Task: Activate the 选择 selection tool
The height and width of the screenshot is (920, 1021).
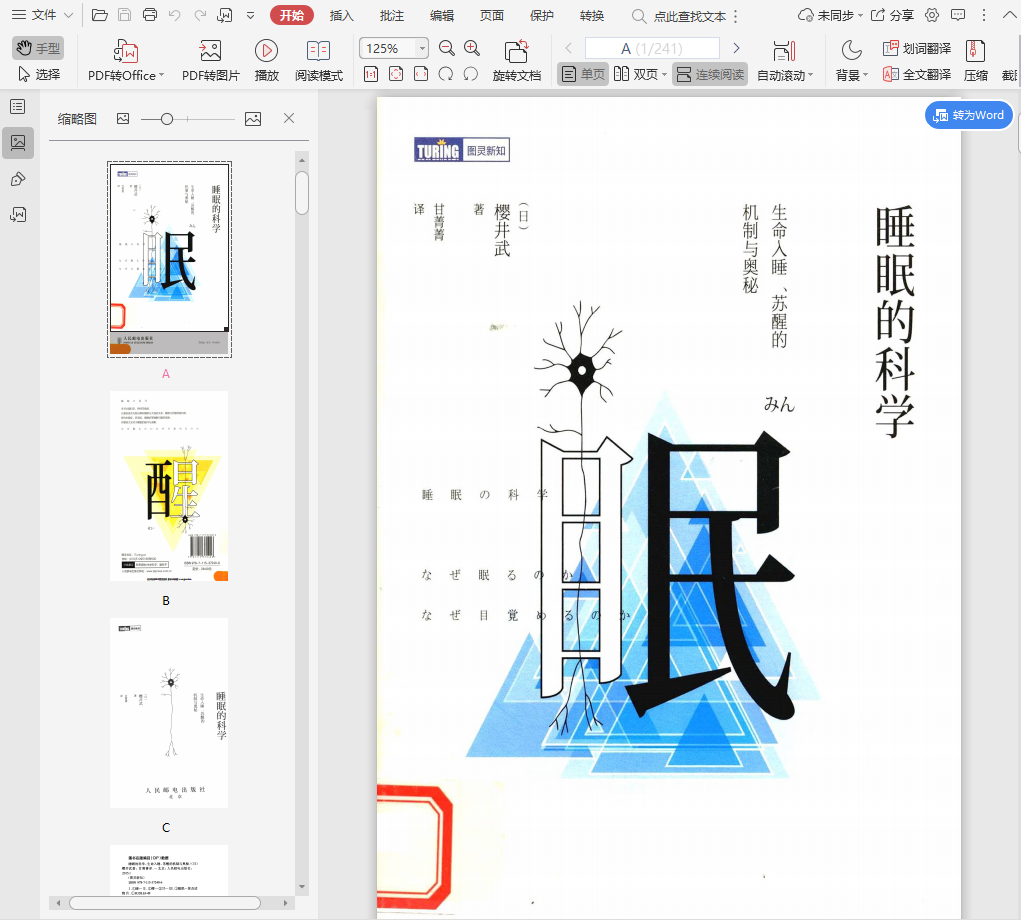Action: click(38, 74)
